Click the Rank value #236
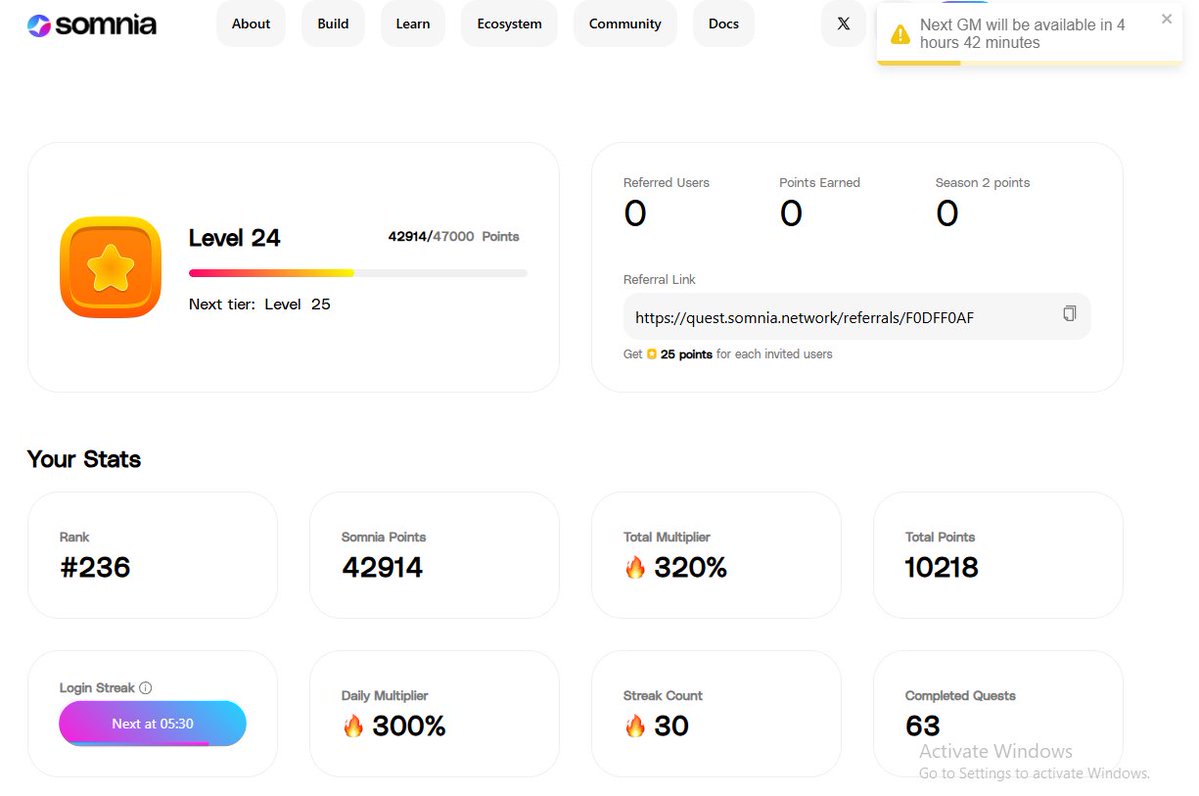 coord(95,567)
